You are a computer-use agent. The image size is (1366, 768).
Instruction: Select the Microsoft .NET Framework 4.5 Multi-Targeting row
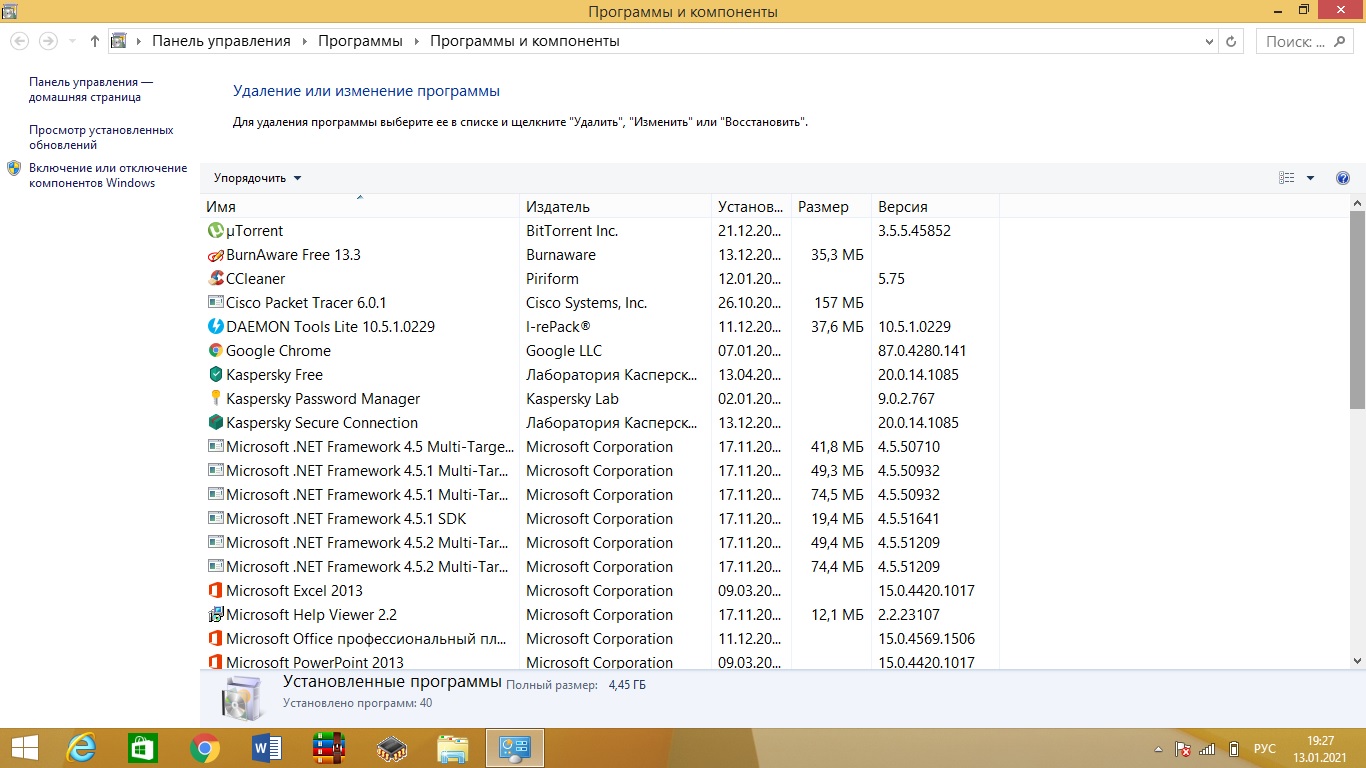[x=600, y=447]
